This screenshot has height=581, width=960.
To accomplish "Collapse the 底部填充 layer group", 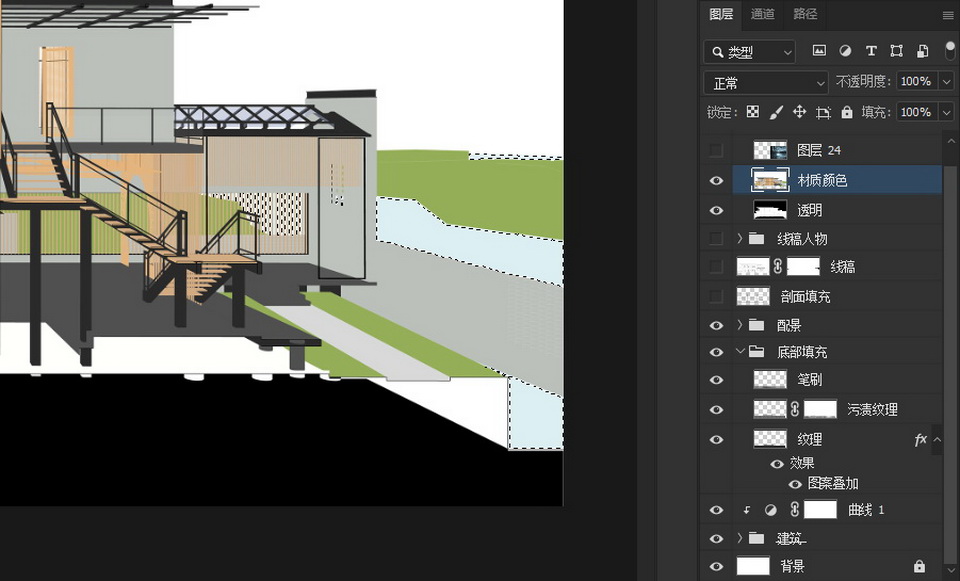I will coord(740,352).
